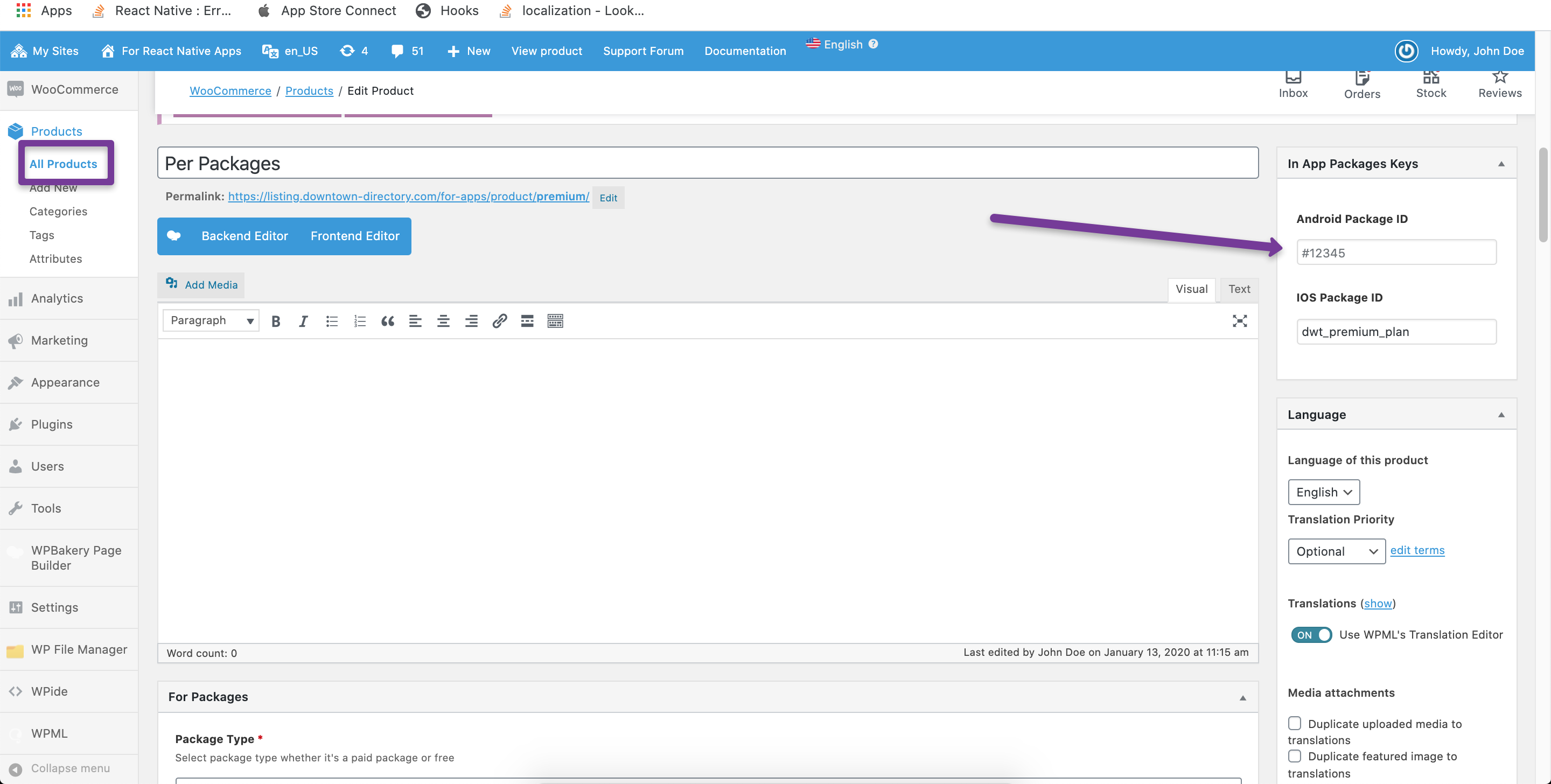Open Tags under Products
This screenshot has height=784, width=1551.
tap(41, 235)
